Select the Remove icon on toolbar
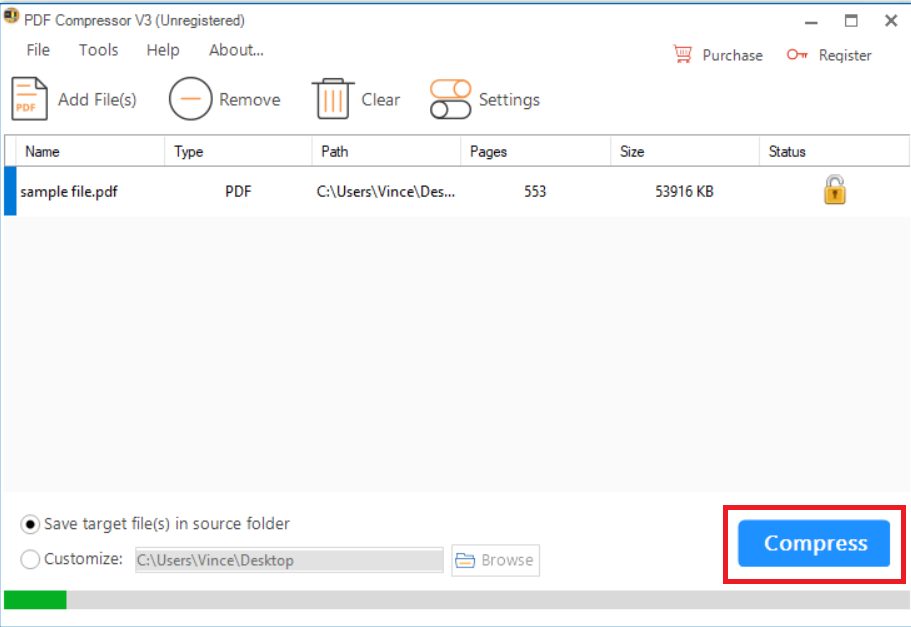911x627 pixels. 190,98
